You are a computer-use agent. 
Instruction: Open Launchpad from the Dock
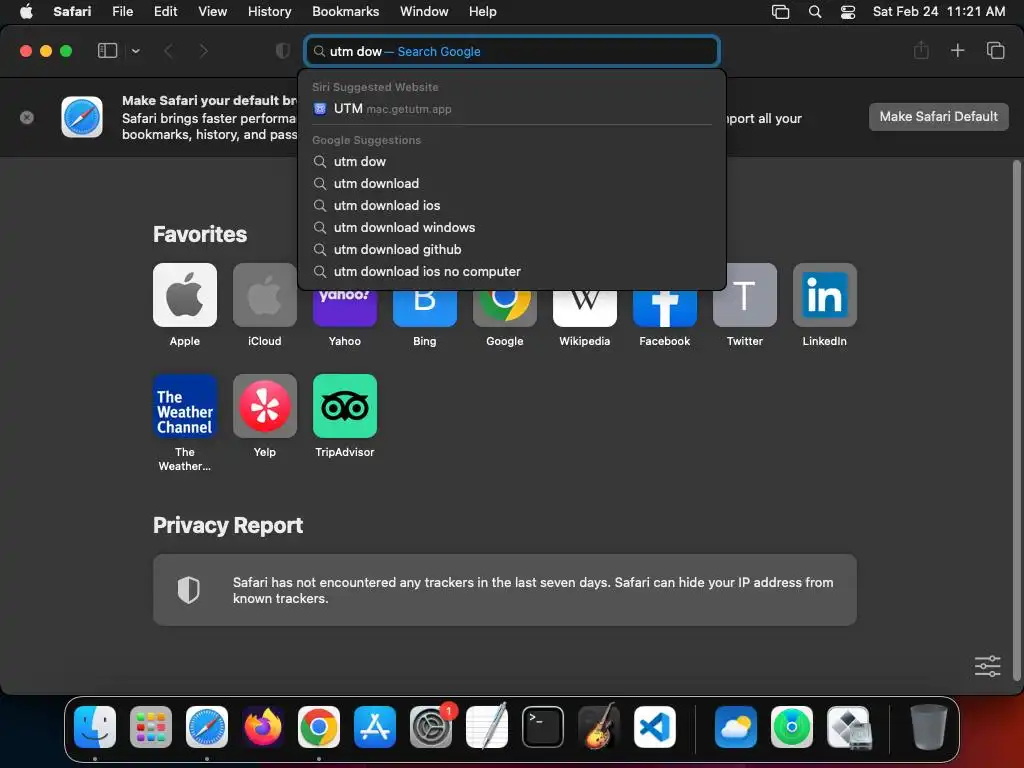pos(151,727)
